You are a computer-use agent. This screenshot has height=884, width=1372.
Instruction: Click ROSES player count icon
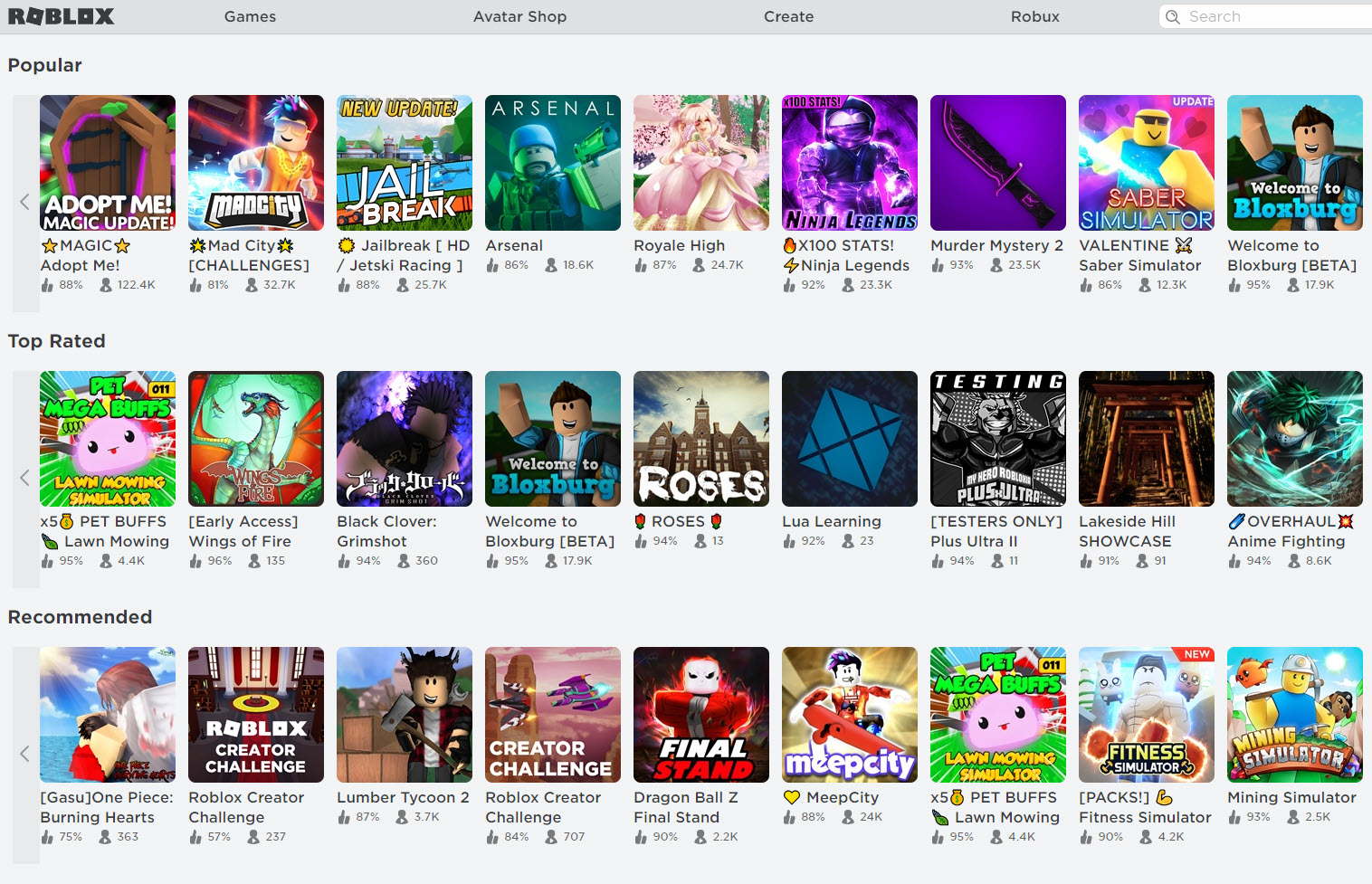700,541
